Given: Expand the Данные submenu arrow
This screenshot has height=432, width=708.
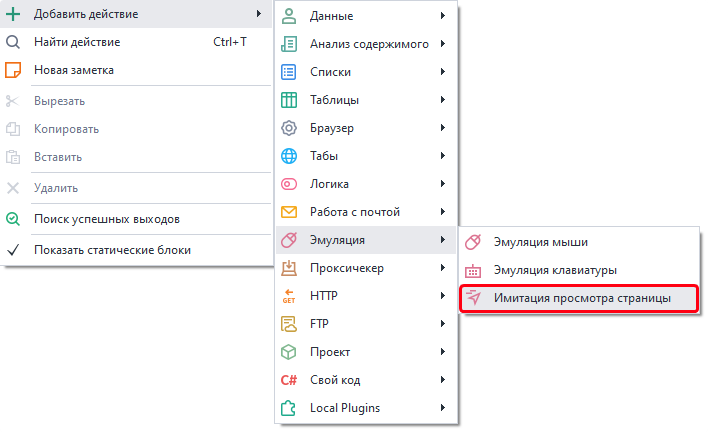Looking at the screenshot, I should tap(441, 16).
